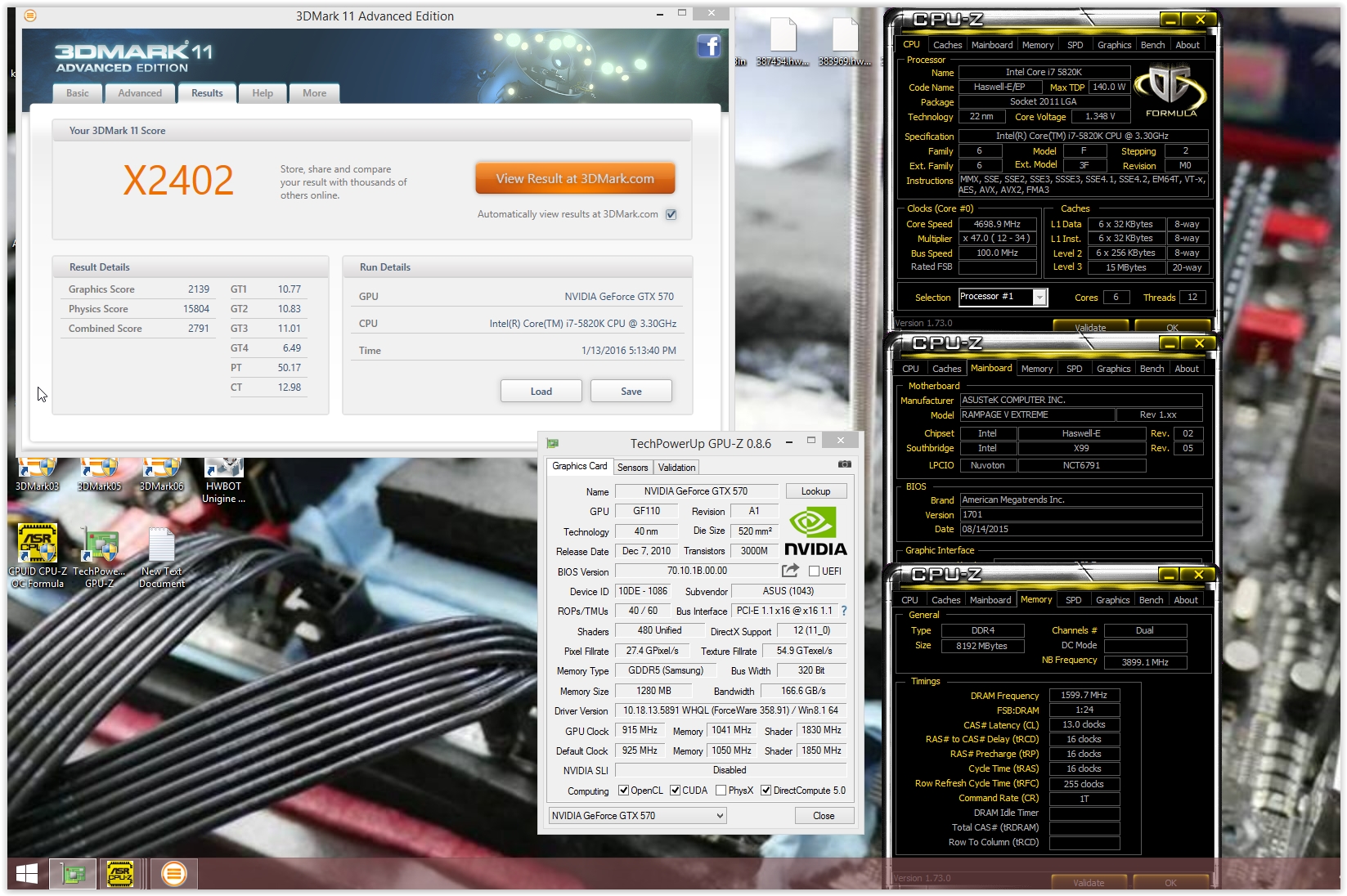This screenshot has width=1347, height=896.
Task: Toggle automatic view results at 3DMark.com
Action: 671,214
